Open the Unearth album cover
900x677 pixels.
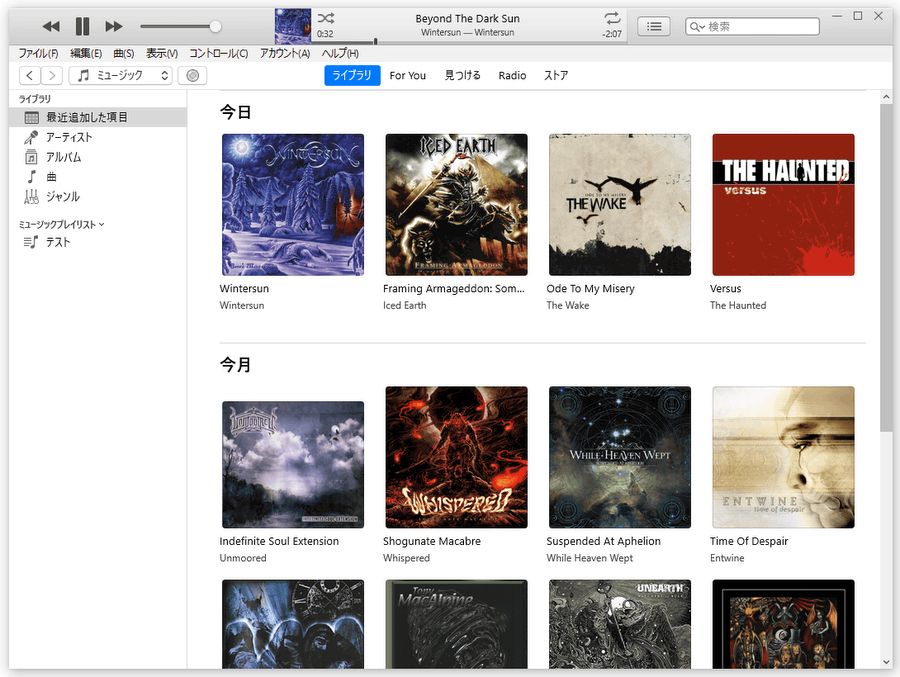[620, 624]
